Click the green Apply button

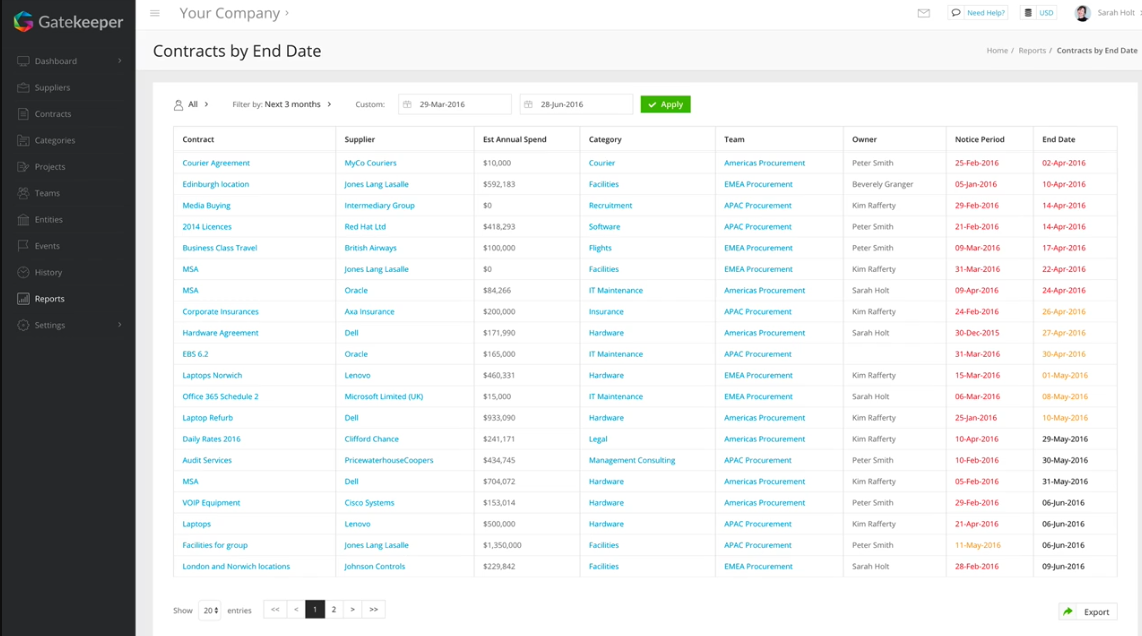(x=666, y=104)
